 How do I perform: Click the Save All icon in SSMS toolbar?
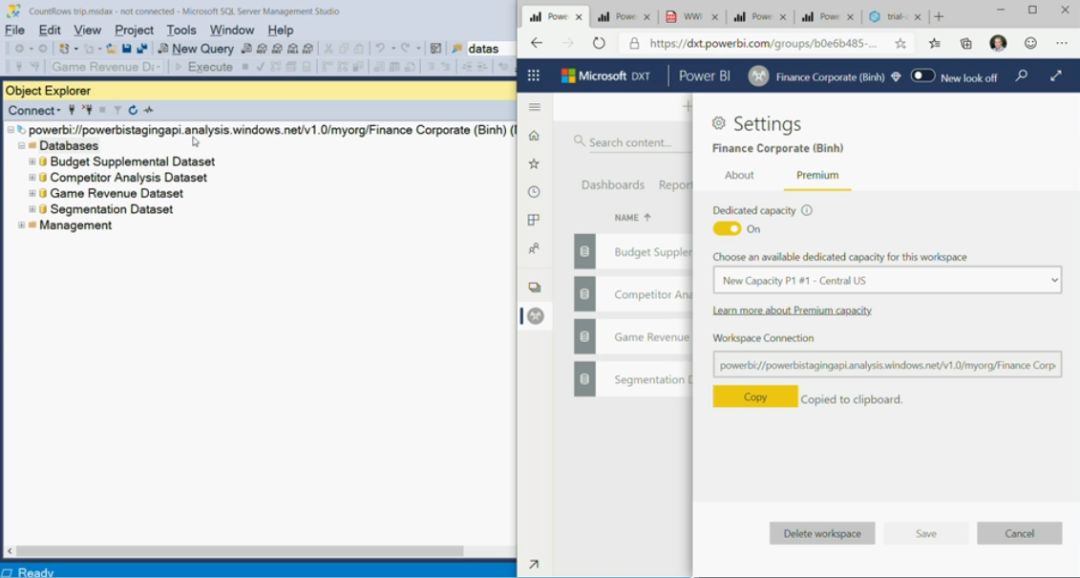(x=142, y=48)
